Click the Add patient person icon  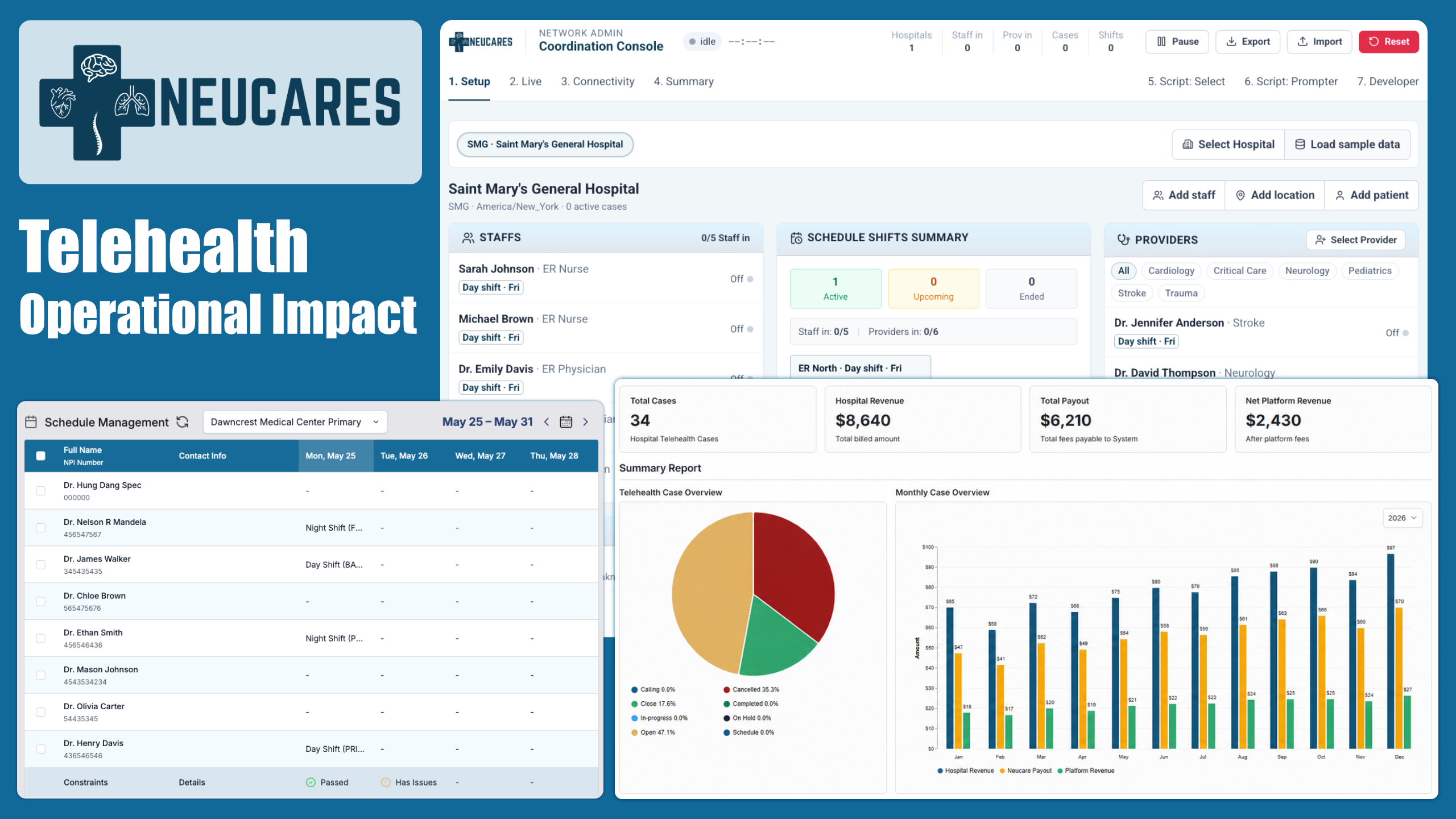pos(1340,195)
